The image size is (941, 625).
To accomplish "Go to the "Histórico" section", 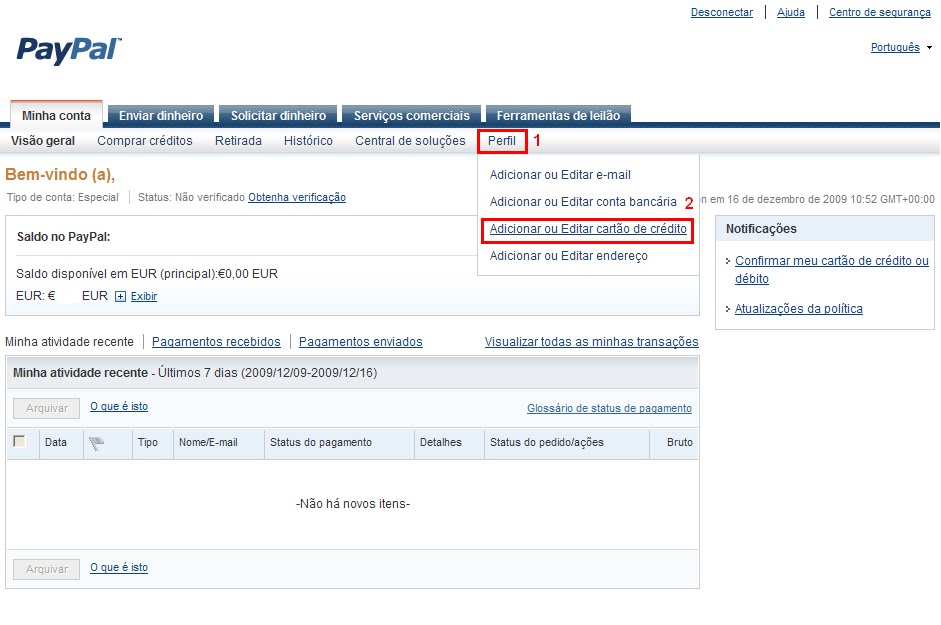I will pos(308,141).
